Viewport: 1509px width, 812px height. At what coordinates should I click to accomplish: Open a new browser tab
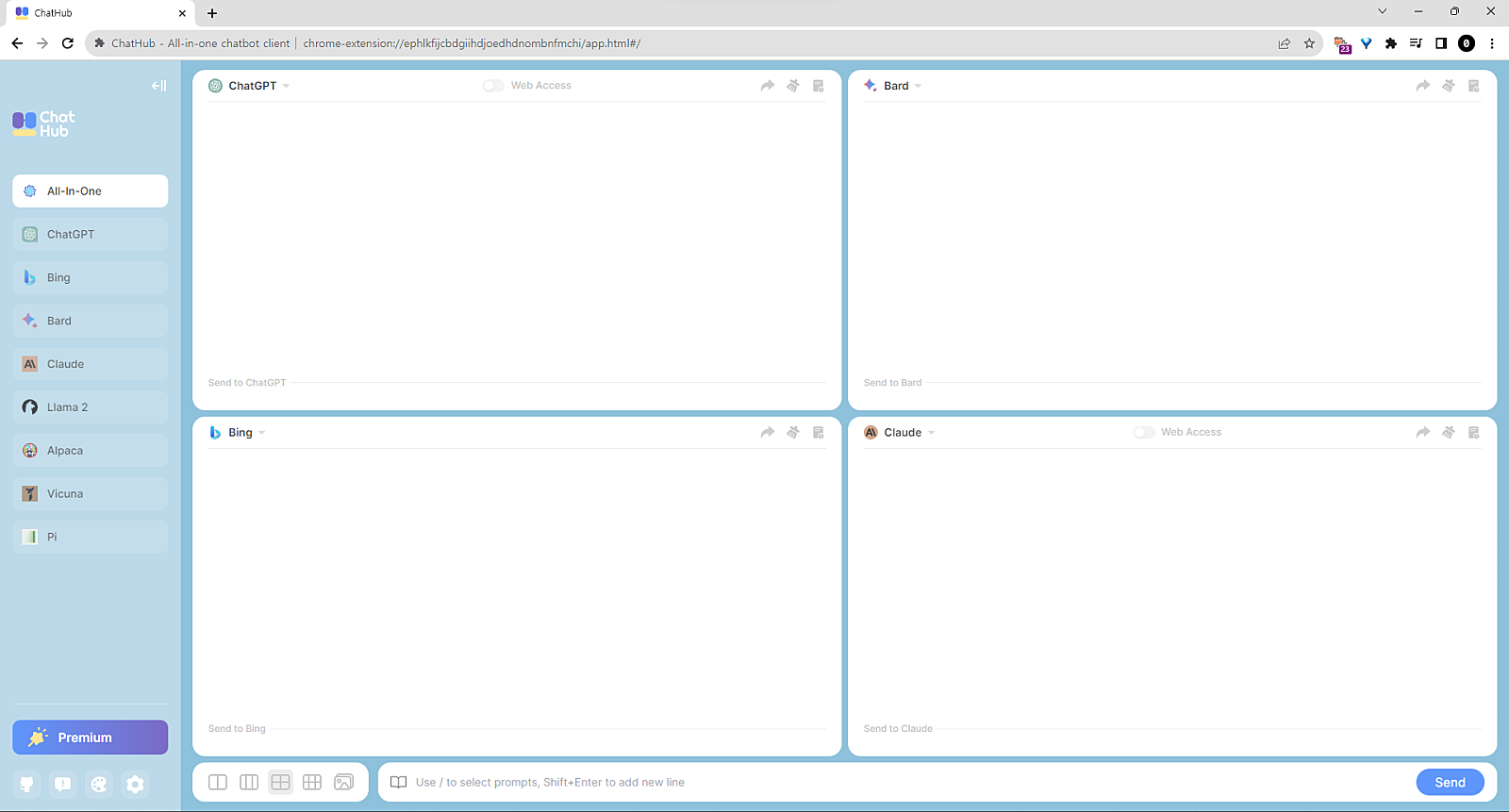pos(212,13)
